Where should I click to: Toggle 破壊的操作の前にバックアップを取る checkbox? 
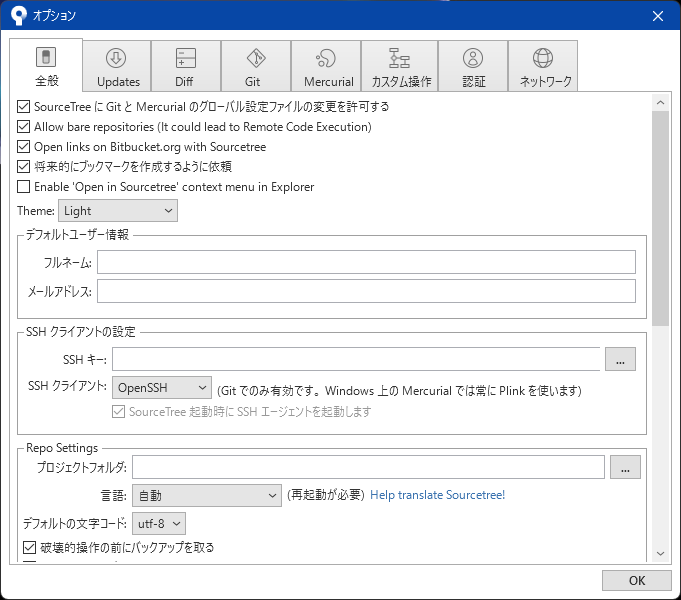(x=29, y=547)
